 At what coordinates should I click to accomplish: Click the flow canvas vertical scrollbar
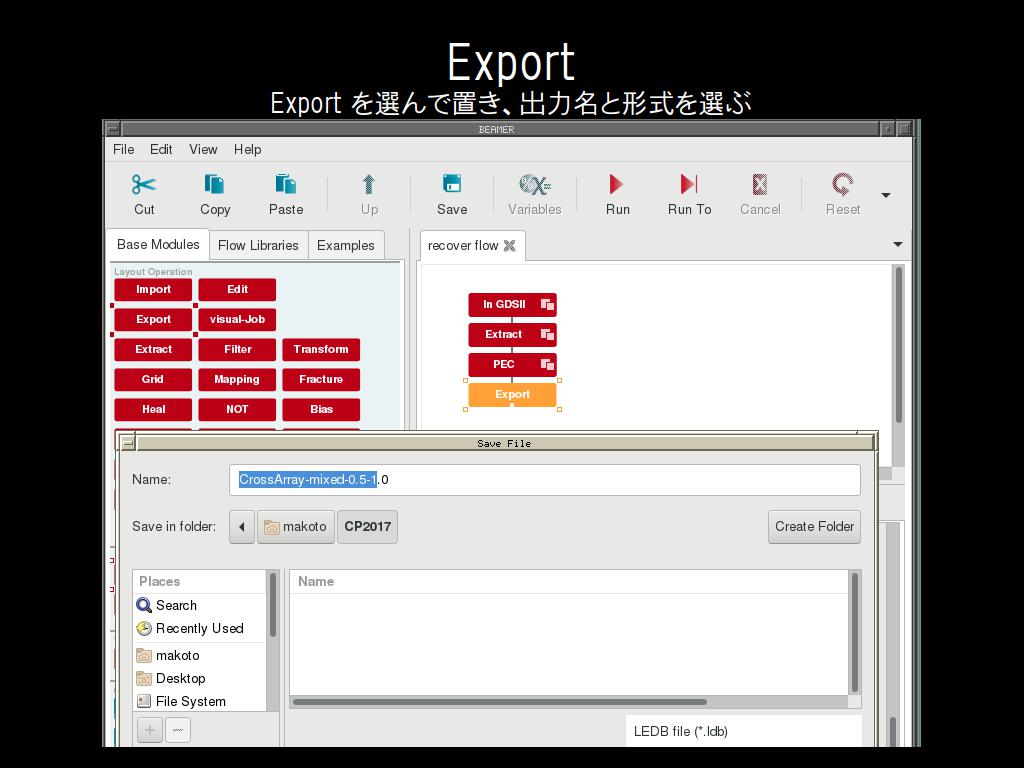coord(899,345)
